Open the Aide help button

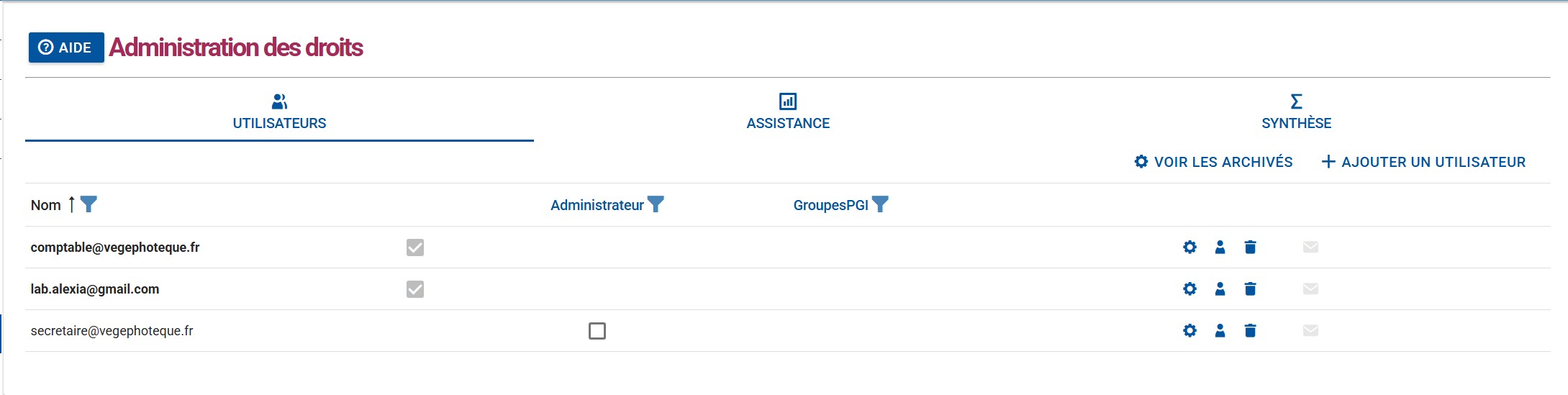point(66,47)
